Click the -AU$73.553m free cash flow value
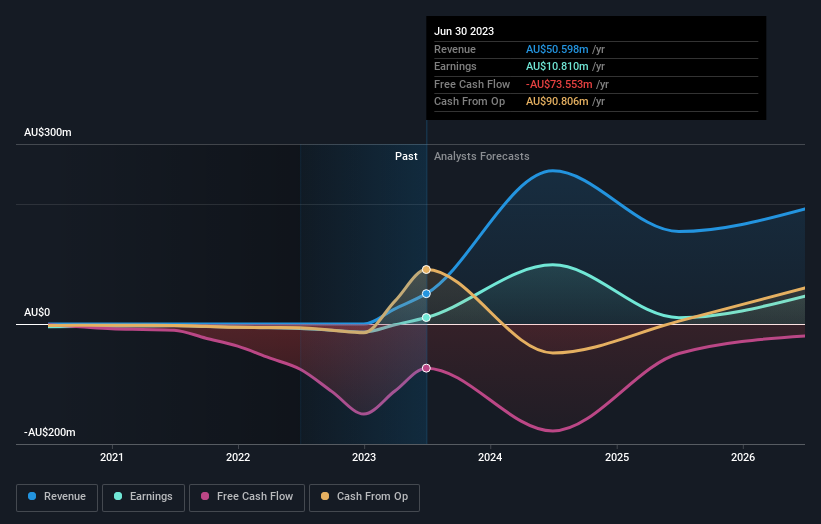Image resolution: width=821 pixels, height=524 pixels. pos(559,84)
